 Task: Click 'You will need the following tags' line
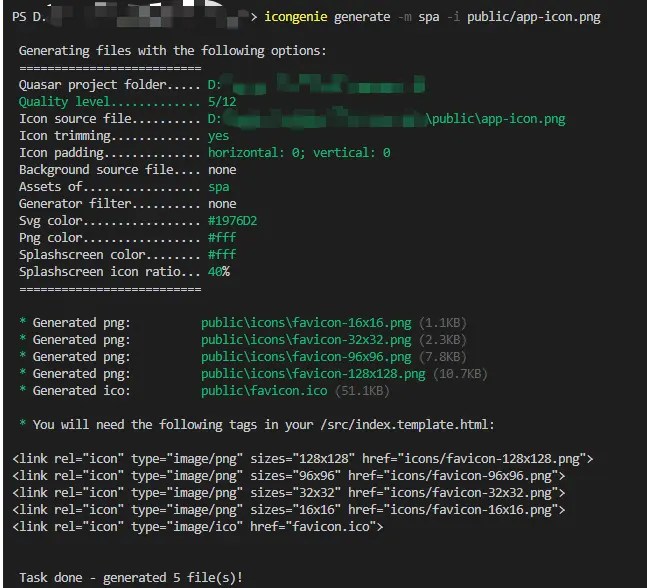[x=263, y=425]
